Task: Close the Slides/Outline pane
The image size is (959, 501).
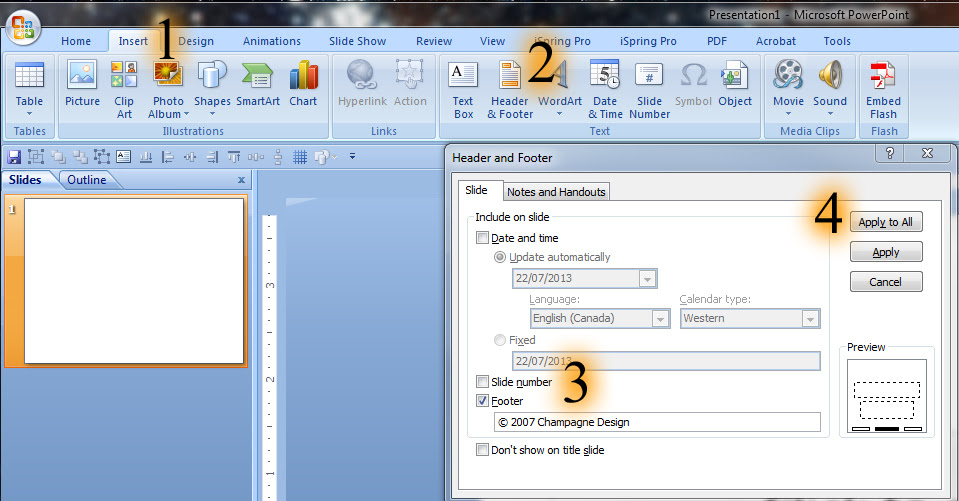Action: pyautogui.click(x=242, y=180)
